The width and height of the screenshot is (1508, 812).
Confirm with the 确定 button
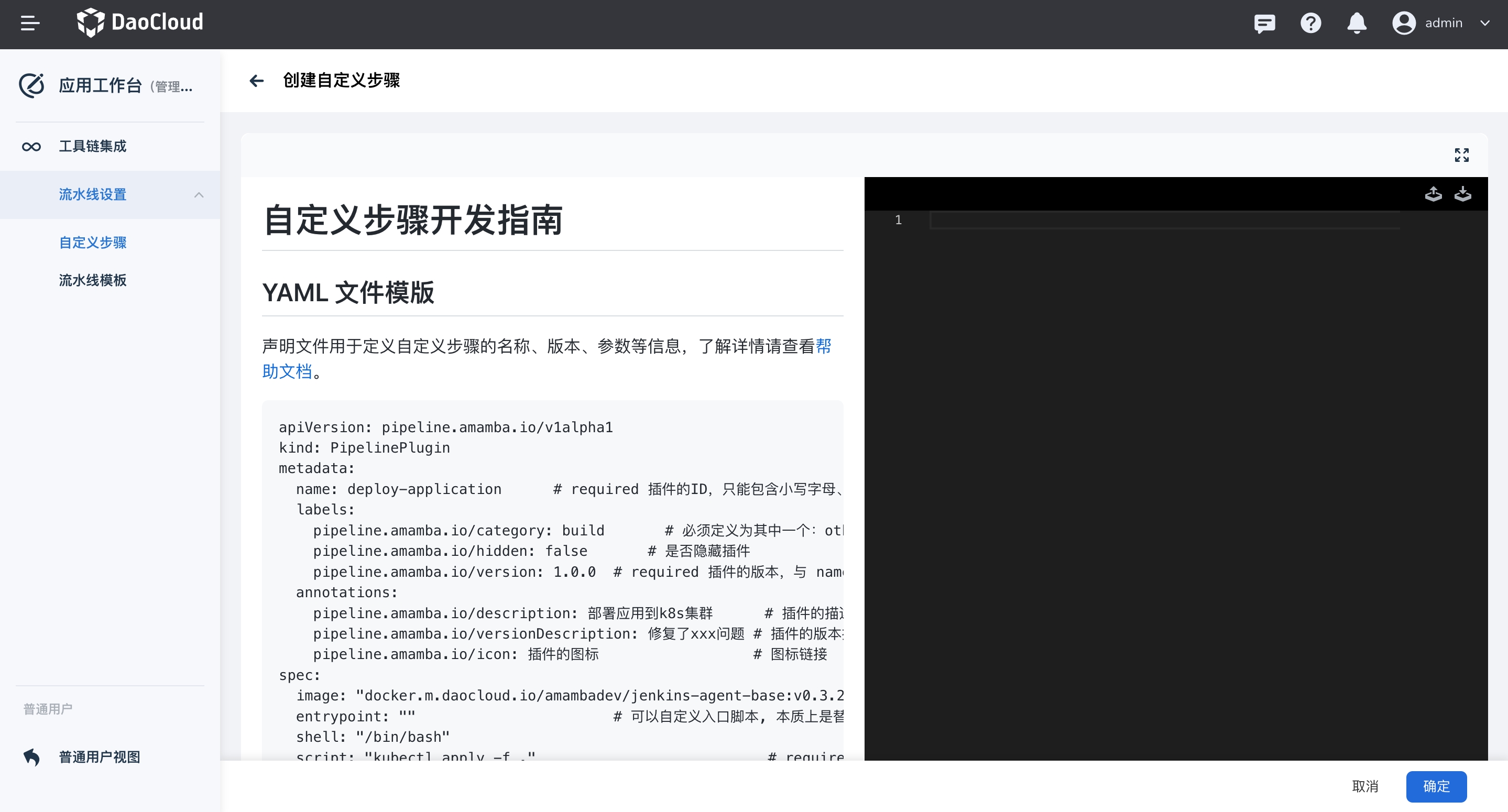[1436, 786]
